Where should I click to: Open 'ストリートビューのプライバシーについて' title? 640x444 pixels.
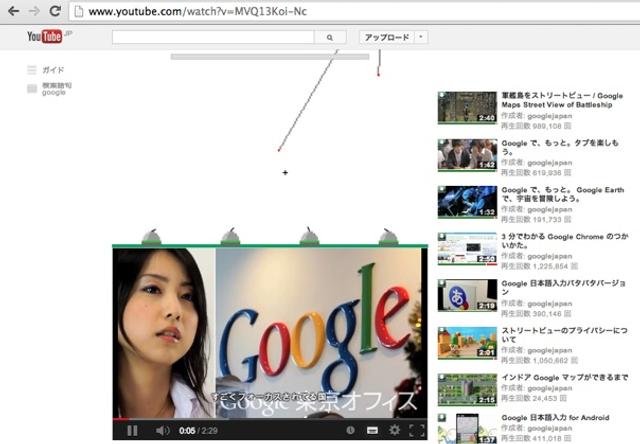(x=564, y=335)
